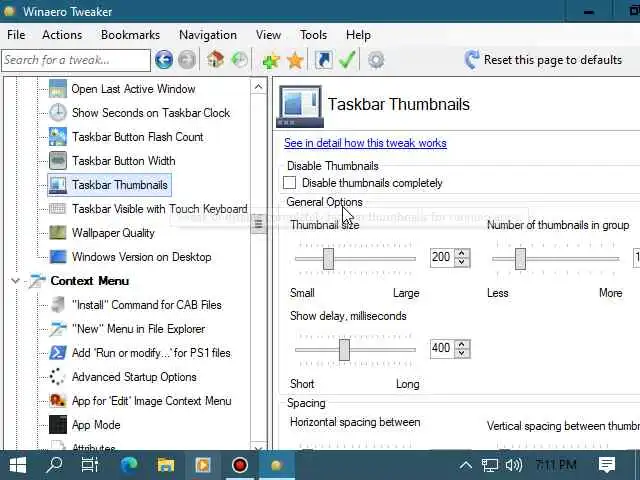This screenshot has height=480, width=640.
Task: Open the View menu
Action: (x=269, y=35)
